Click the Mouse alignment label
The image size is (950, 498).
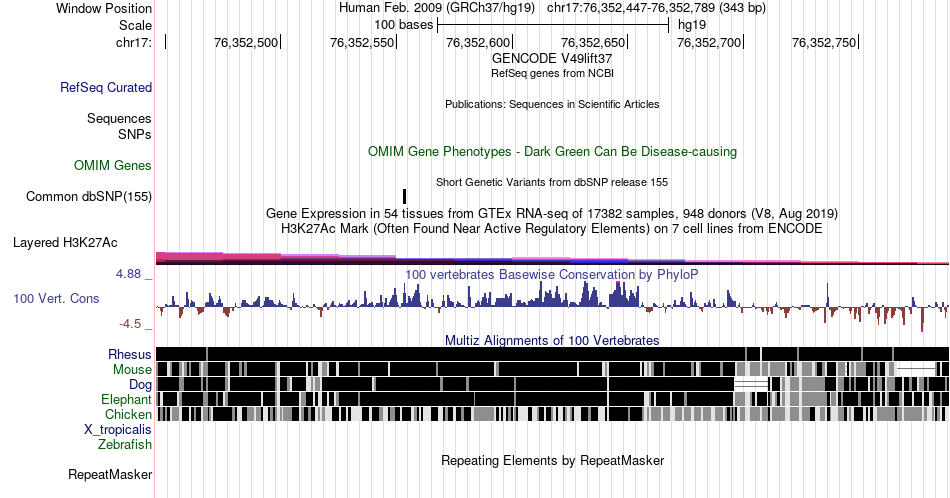pyautogui.click(x=132, y=370)
